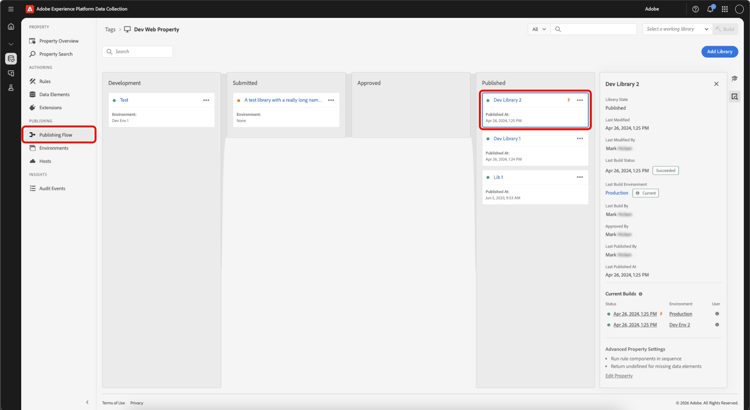Viewport: 750px width, 410px height.
Task: Open the Test library in Development
Action: [x=124, y=100]
